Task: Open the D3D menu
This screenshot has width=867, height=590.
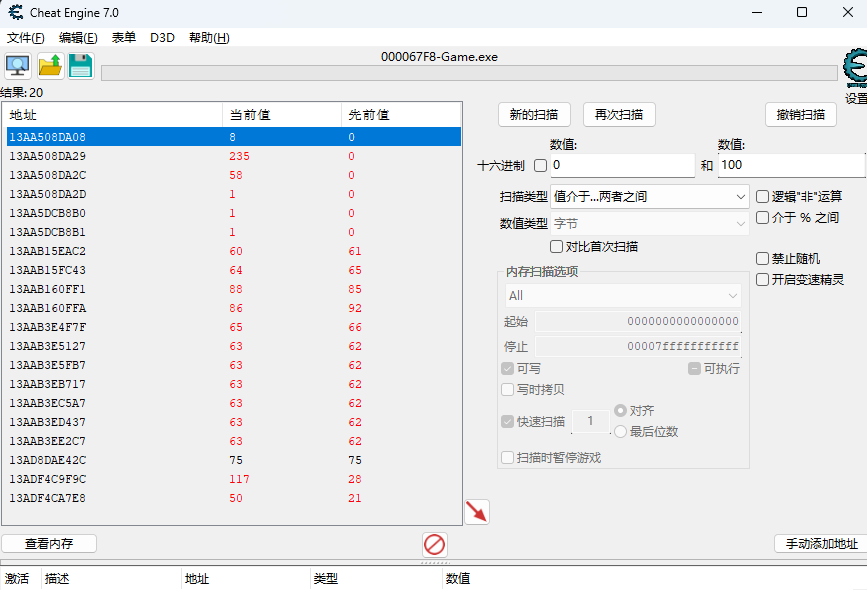Action: click(163, 38)
